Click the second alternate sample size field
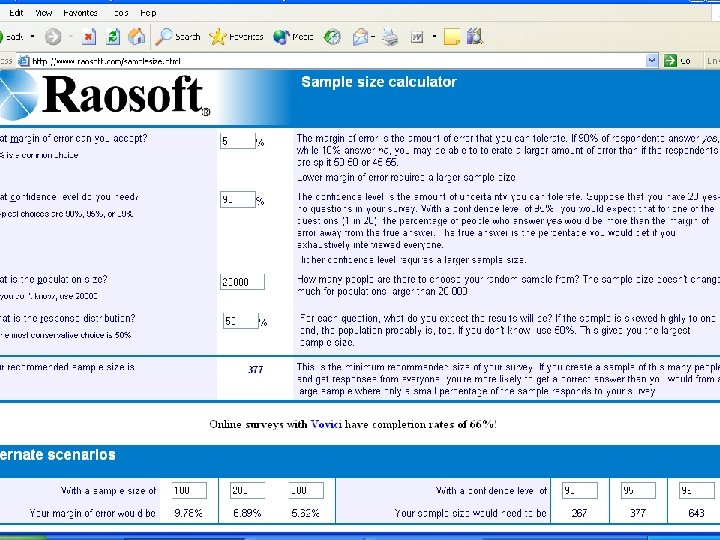 [x=248, y=490]
